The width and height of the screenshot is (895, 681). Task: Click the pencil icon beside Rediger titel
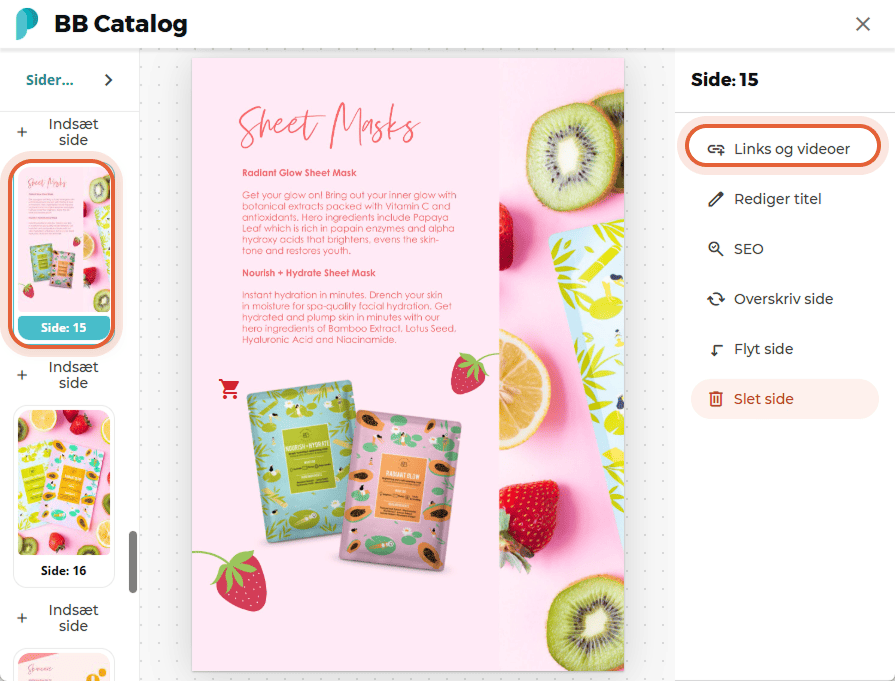pyautogui.click(x=716, y=199)
